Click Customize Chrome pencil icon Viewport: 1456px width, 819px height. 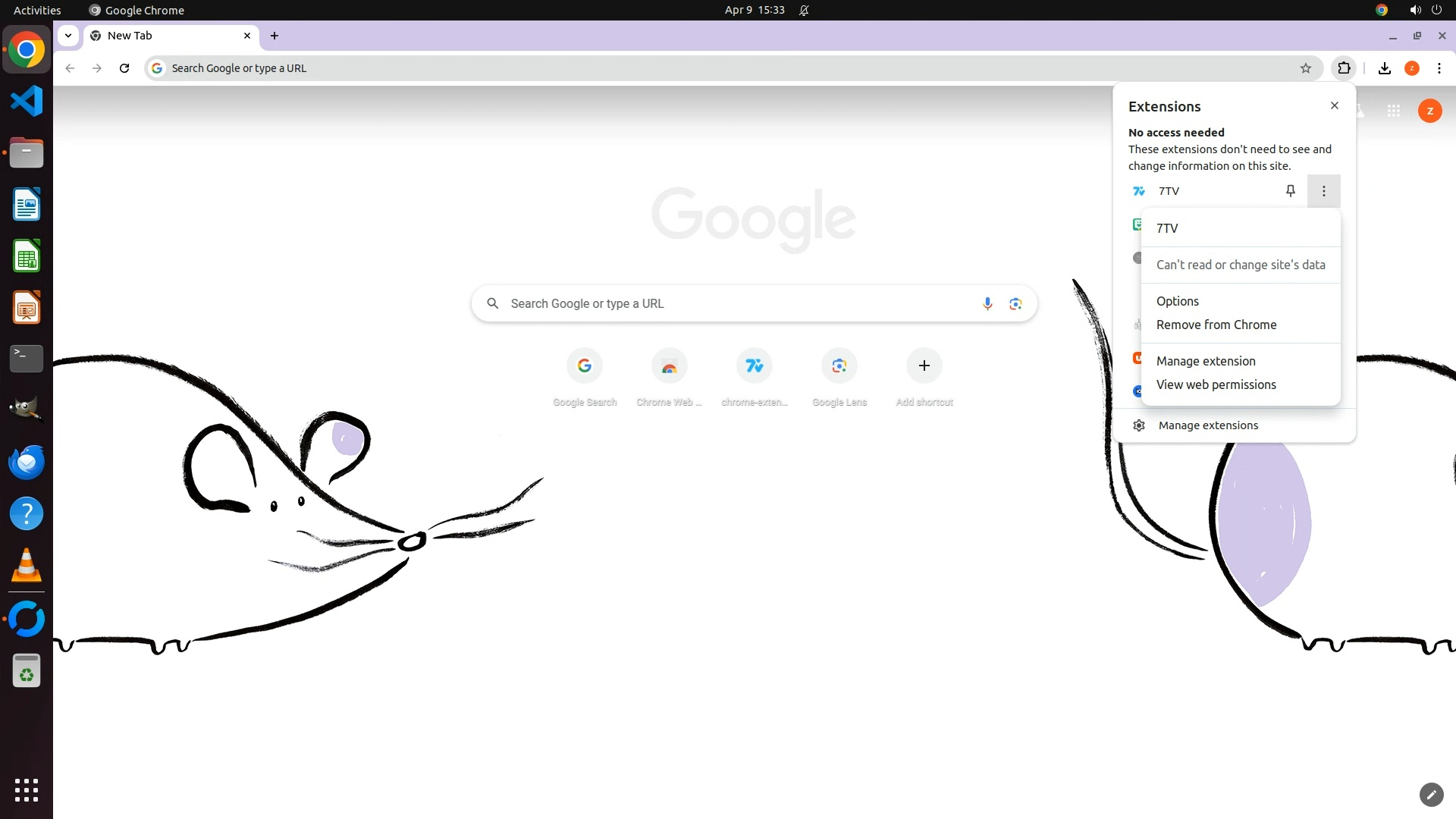(1431, 794)
